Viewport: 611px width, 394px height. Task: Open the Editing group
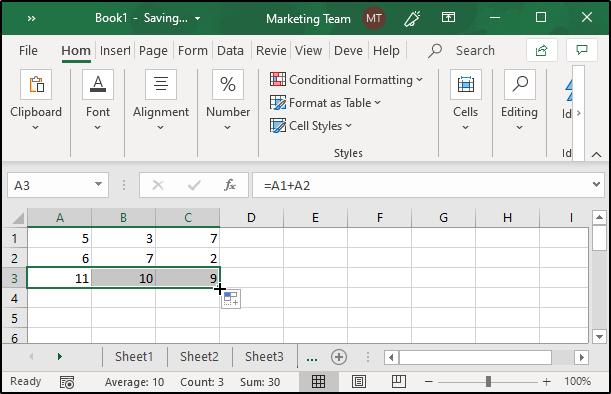click(520, 85)
